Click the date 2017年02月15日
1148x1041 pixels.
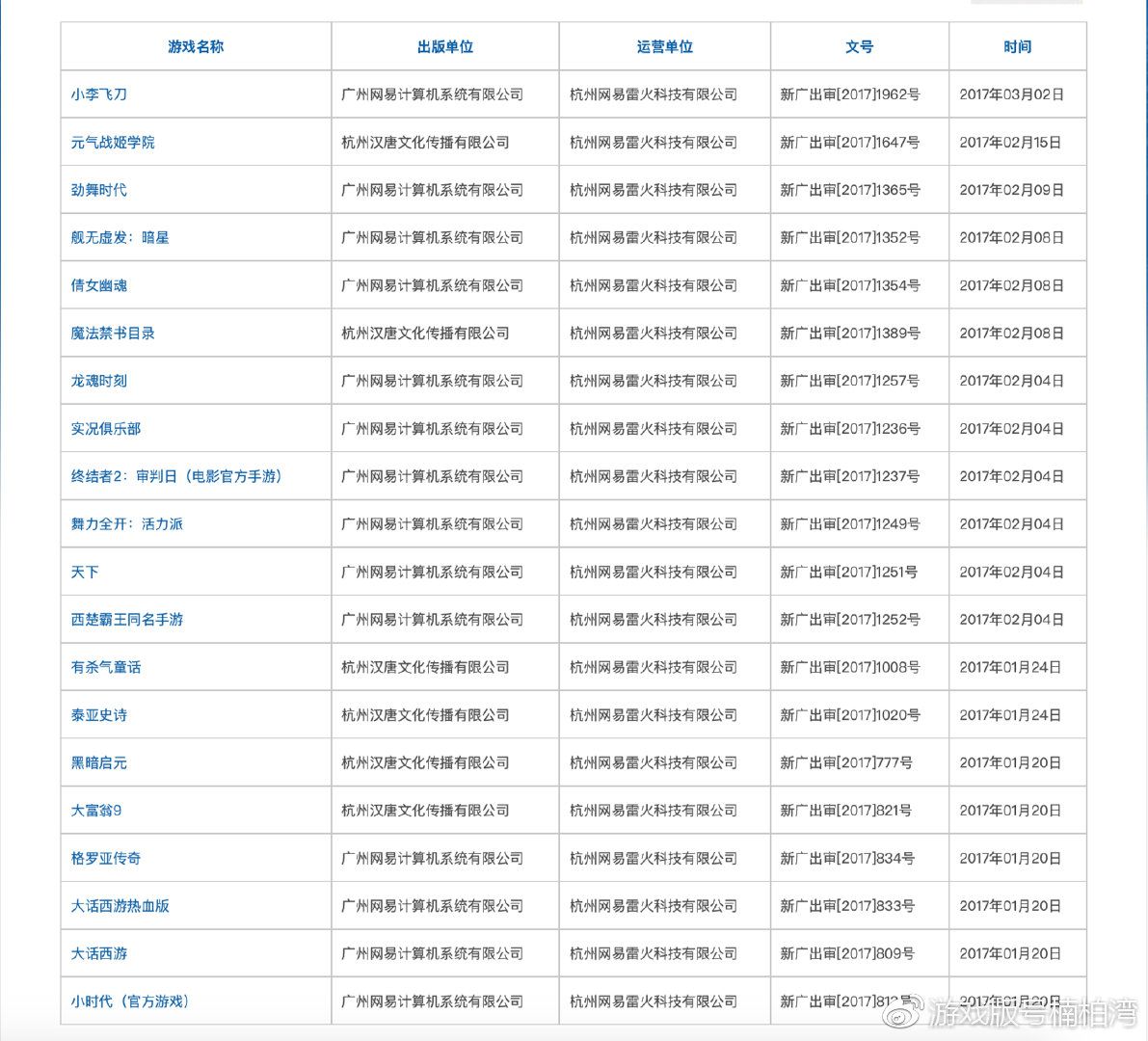[x=1010, y=142]
